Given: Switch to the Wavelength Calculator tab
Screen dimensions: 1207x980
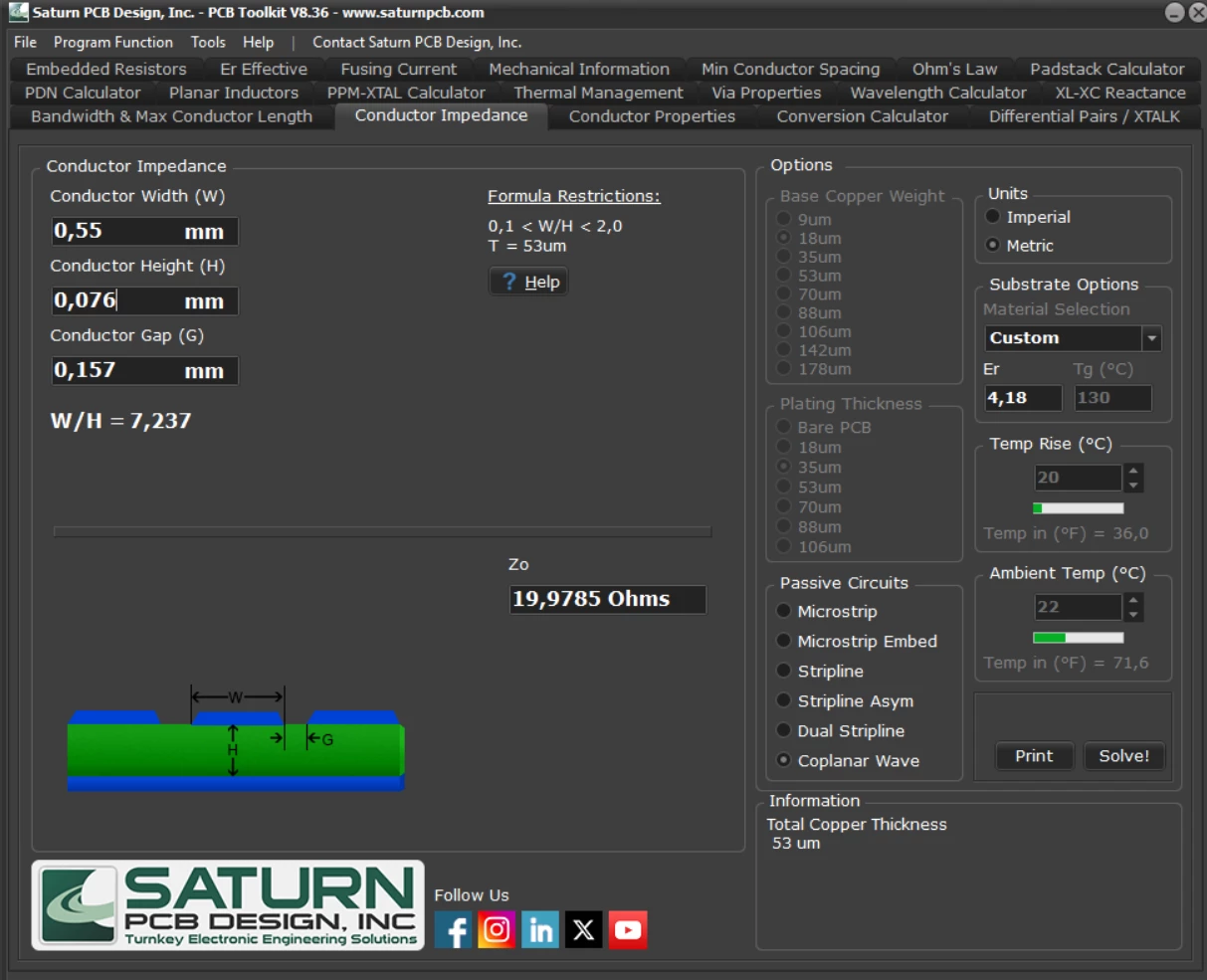Looking at the screenshot, I should [x=938, y=93].
